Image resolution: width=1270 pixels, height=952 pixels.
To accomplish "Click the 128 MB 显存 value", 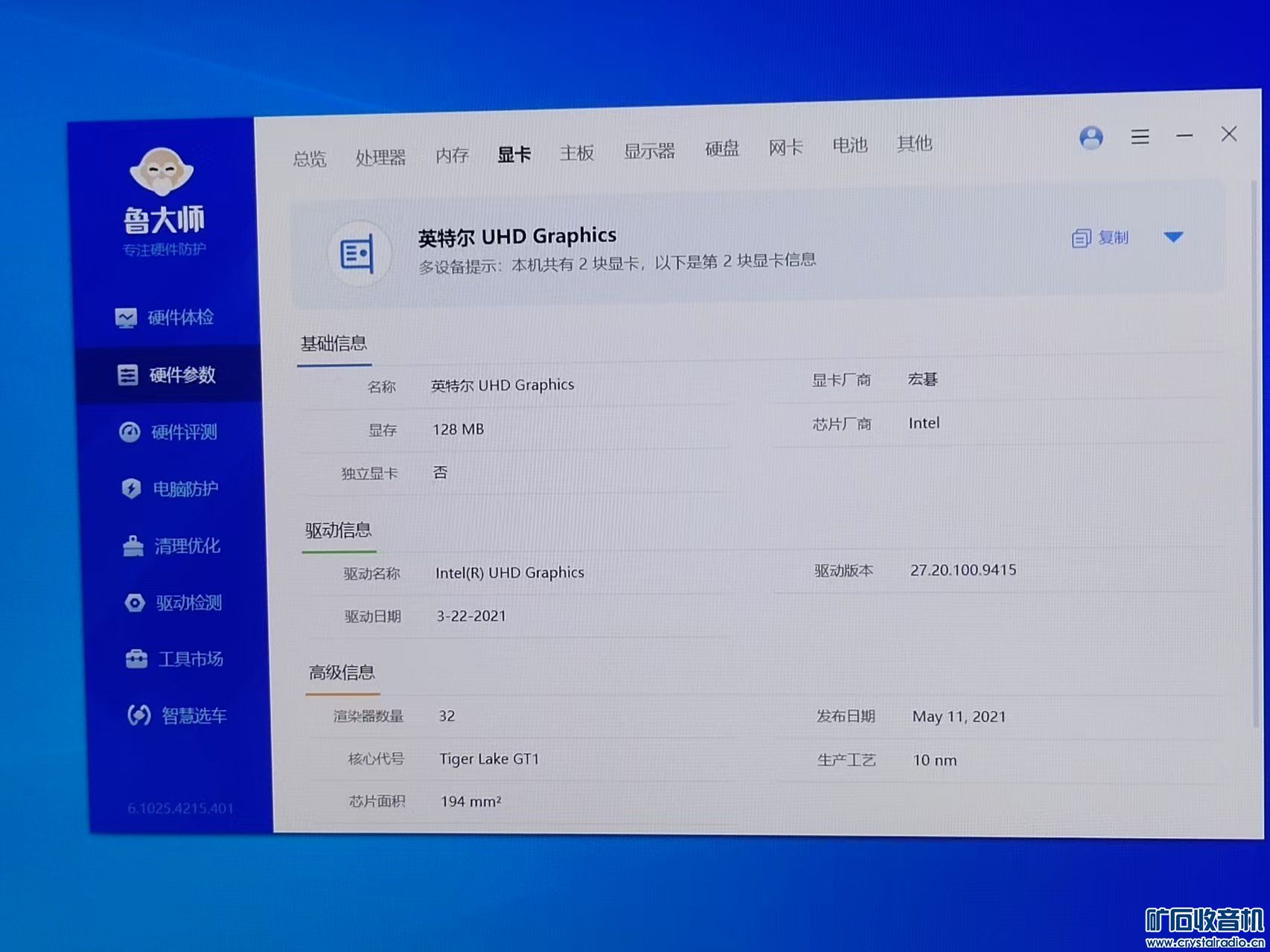I will [x=458, y=429].
